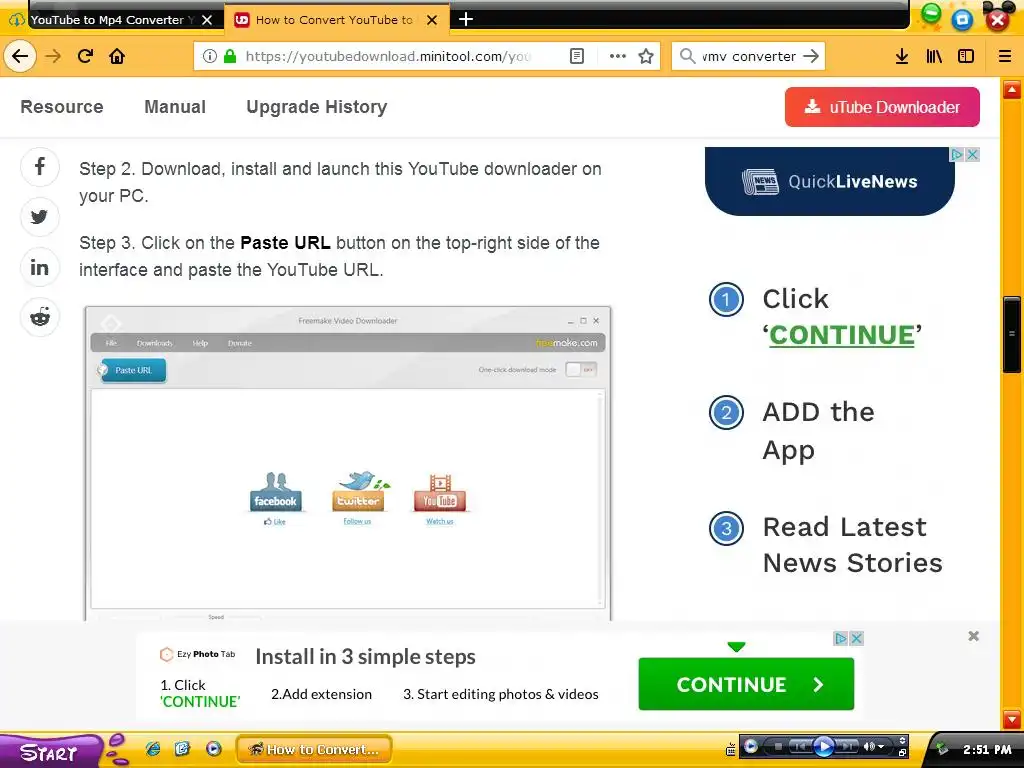Share the article on Reddit
1024x768 pixels.
pyautogui.click(x=40, y=317)
